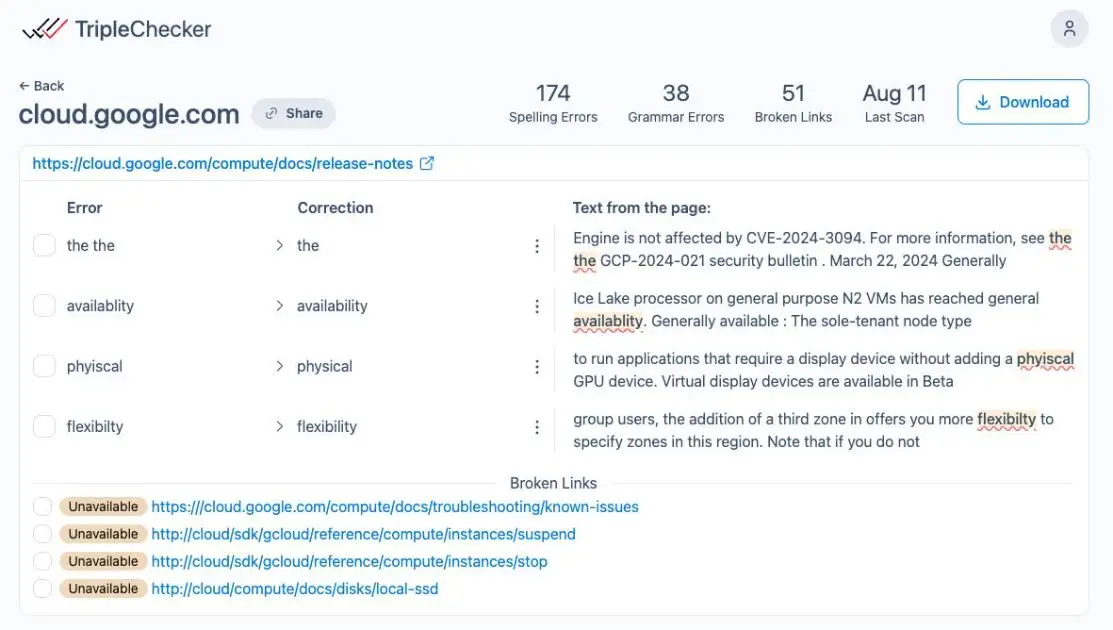Download the scan report
The height and width of the screenshot is (630, 1113).
tap(1022, 102)
